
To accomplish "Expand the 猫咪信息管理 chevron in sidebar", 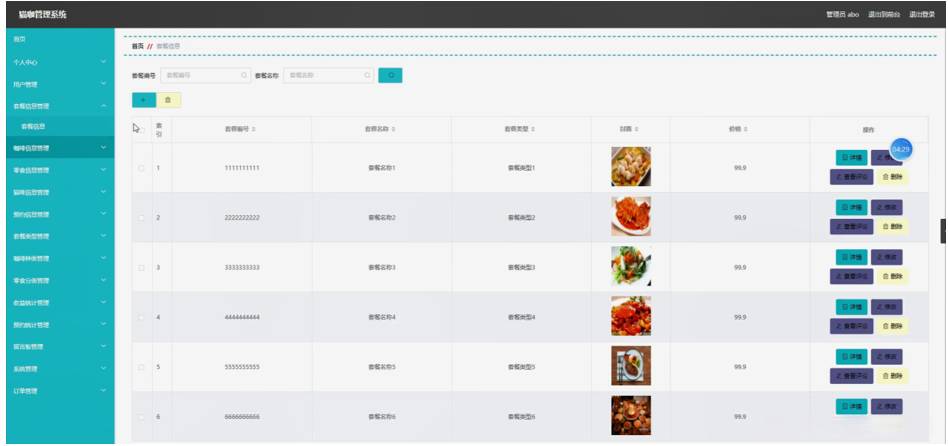I will tap(103, 192).
